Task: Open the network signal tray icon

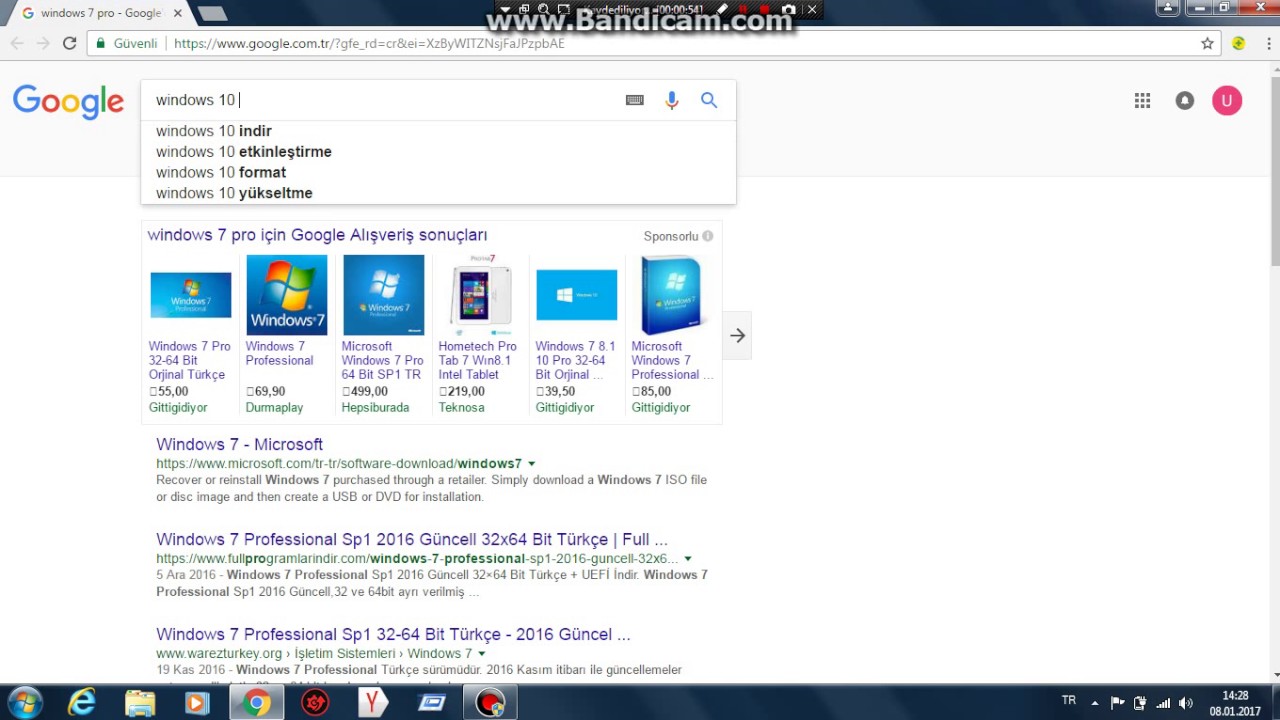Action: [x=1163, y=703]
